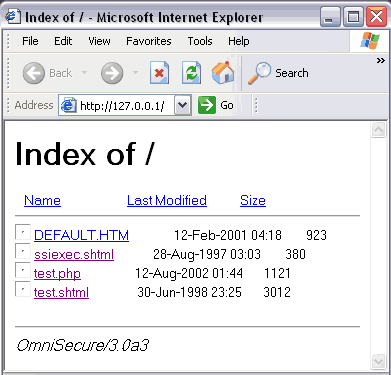Click file icon beside DEFAULT.HTM

[x=23, y=232]
